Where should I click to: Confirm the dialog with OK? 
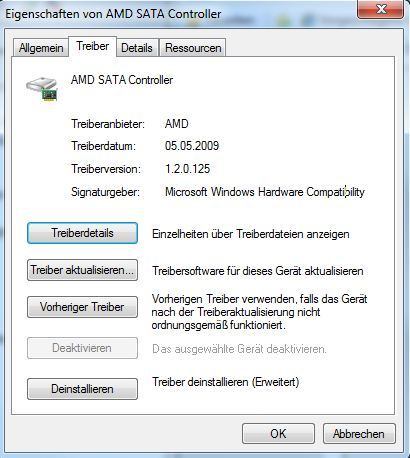pyautogui.click(x=278, y=434)
